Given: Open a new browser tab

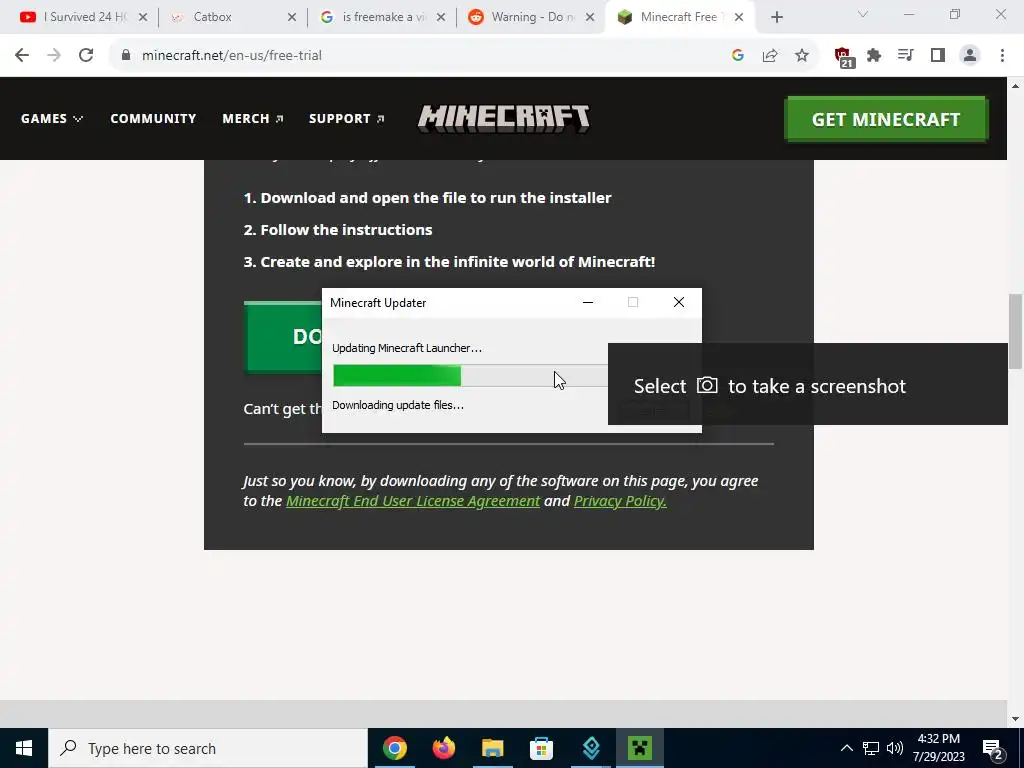Looking at the screenshot, I should [x=776, y=18].
